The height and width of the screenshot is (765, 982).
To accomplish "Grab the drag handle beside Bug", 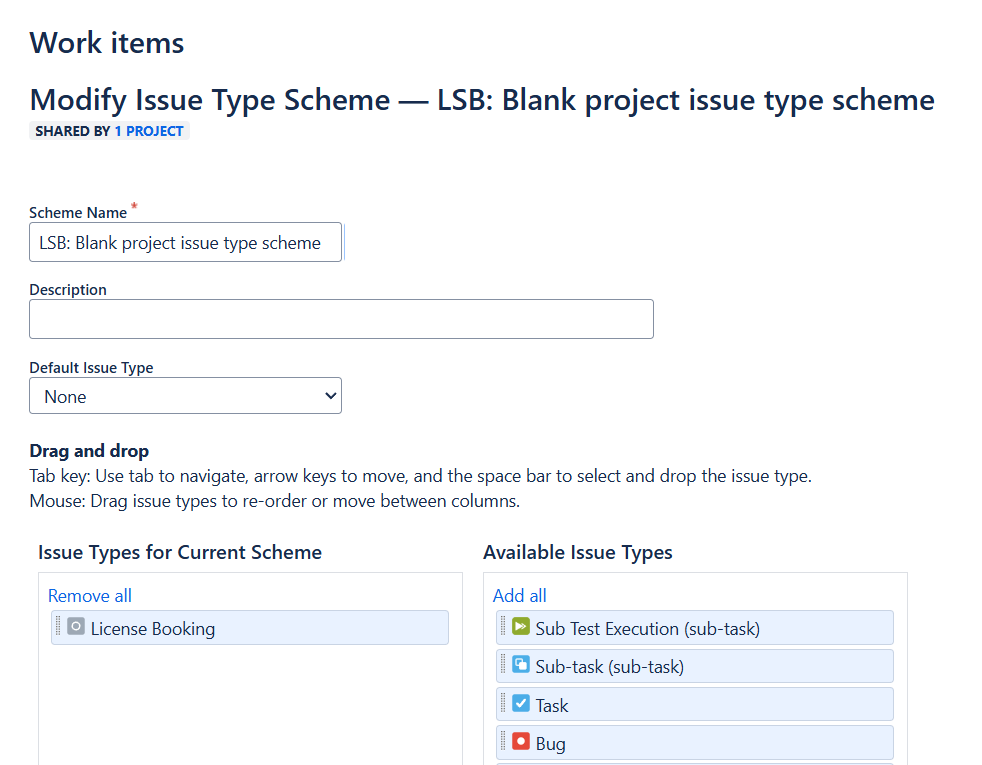I will 503,741.
